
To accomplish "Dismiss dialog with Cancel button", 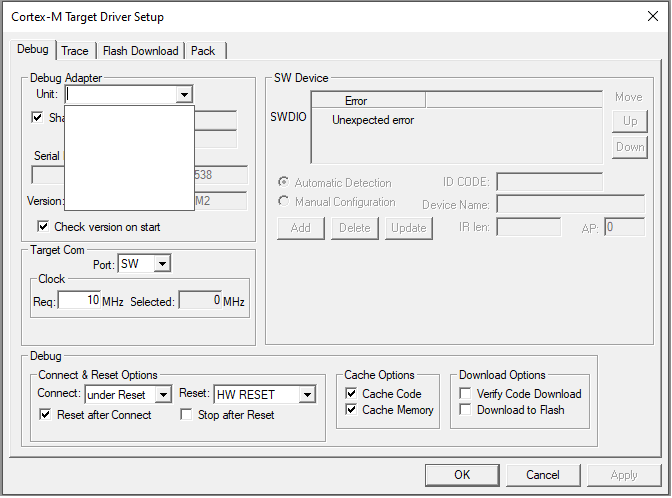I will [x=543, y=475].
